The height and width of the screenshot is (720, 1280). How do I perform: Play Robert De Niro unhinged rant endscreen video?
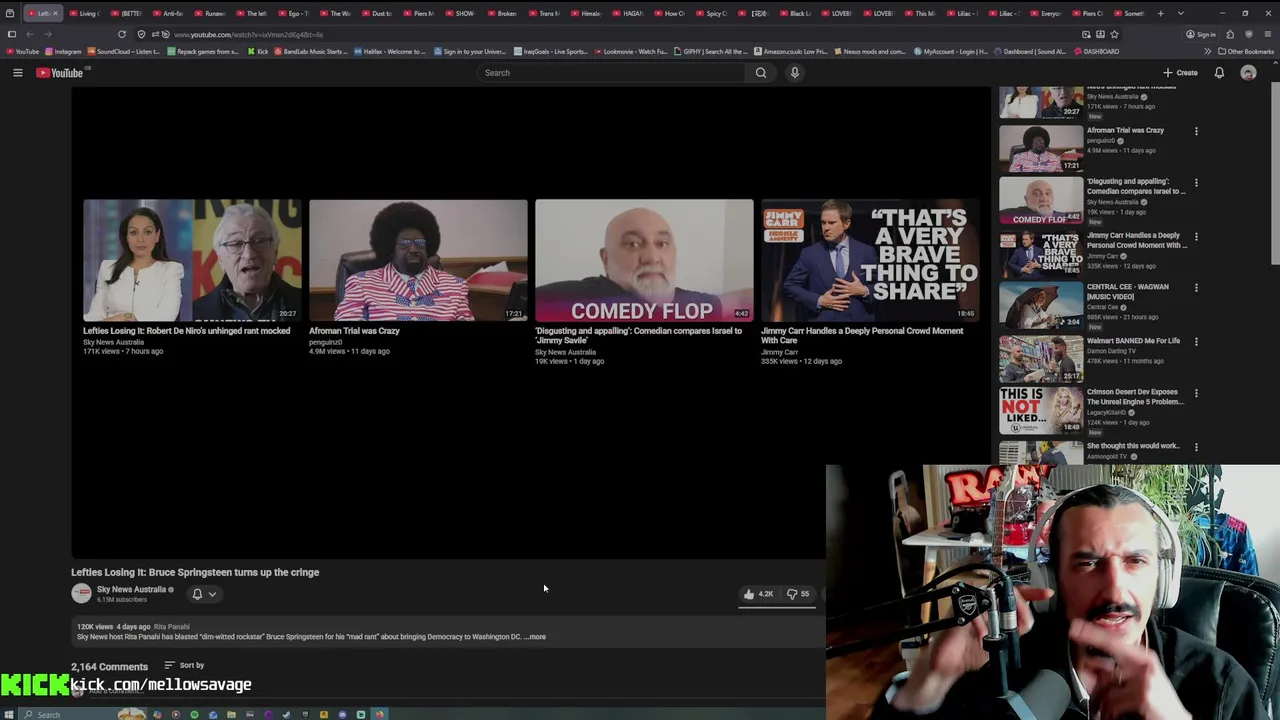pyautogui.click(x=192, y=260)
